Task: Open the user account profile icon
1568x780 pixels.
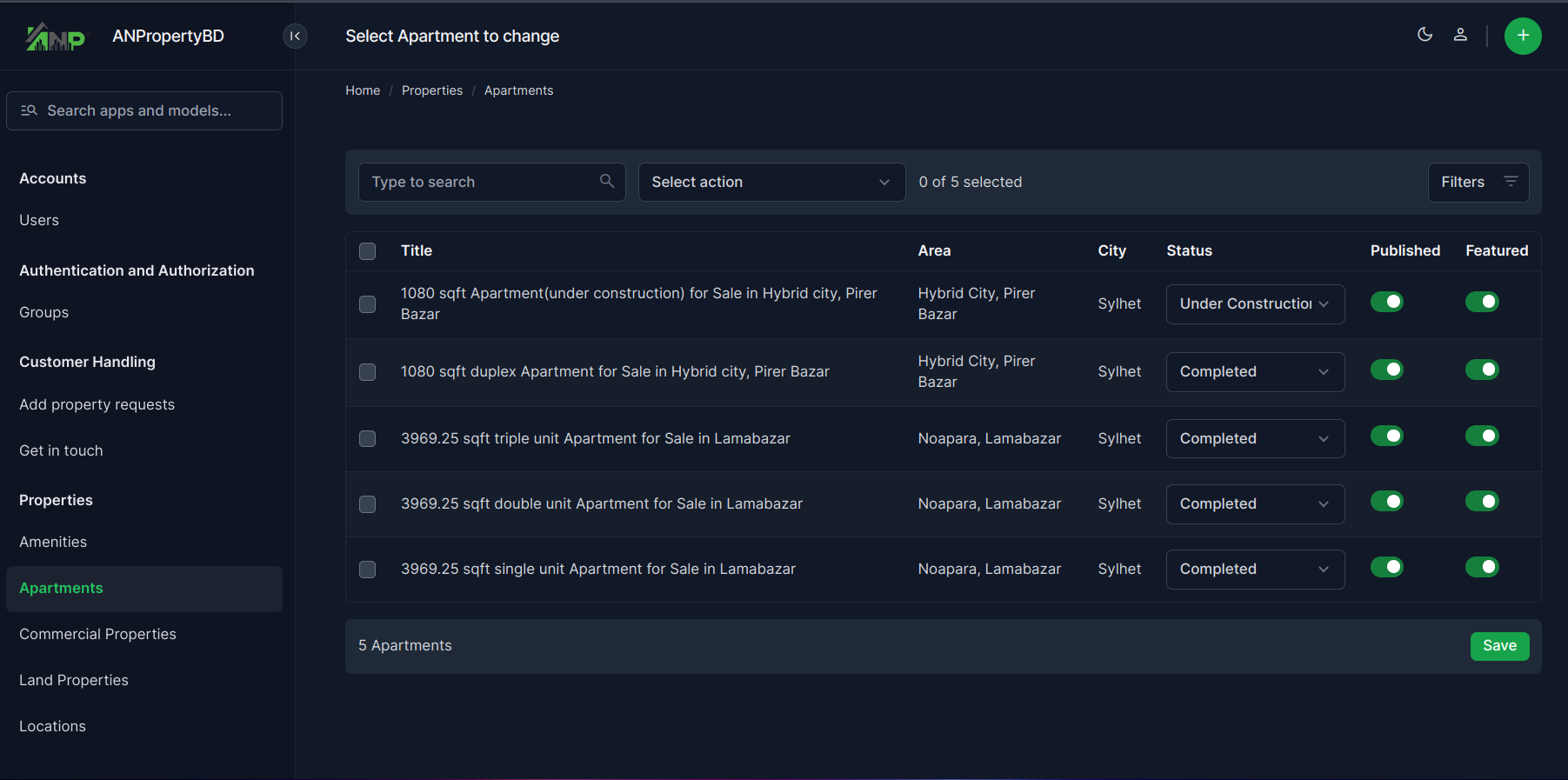Action: pyautogui.click(x=1460, y=35)
